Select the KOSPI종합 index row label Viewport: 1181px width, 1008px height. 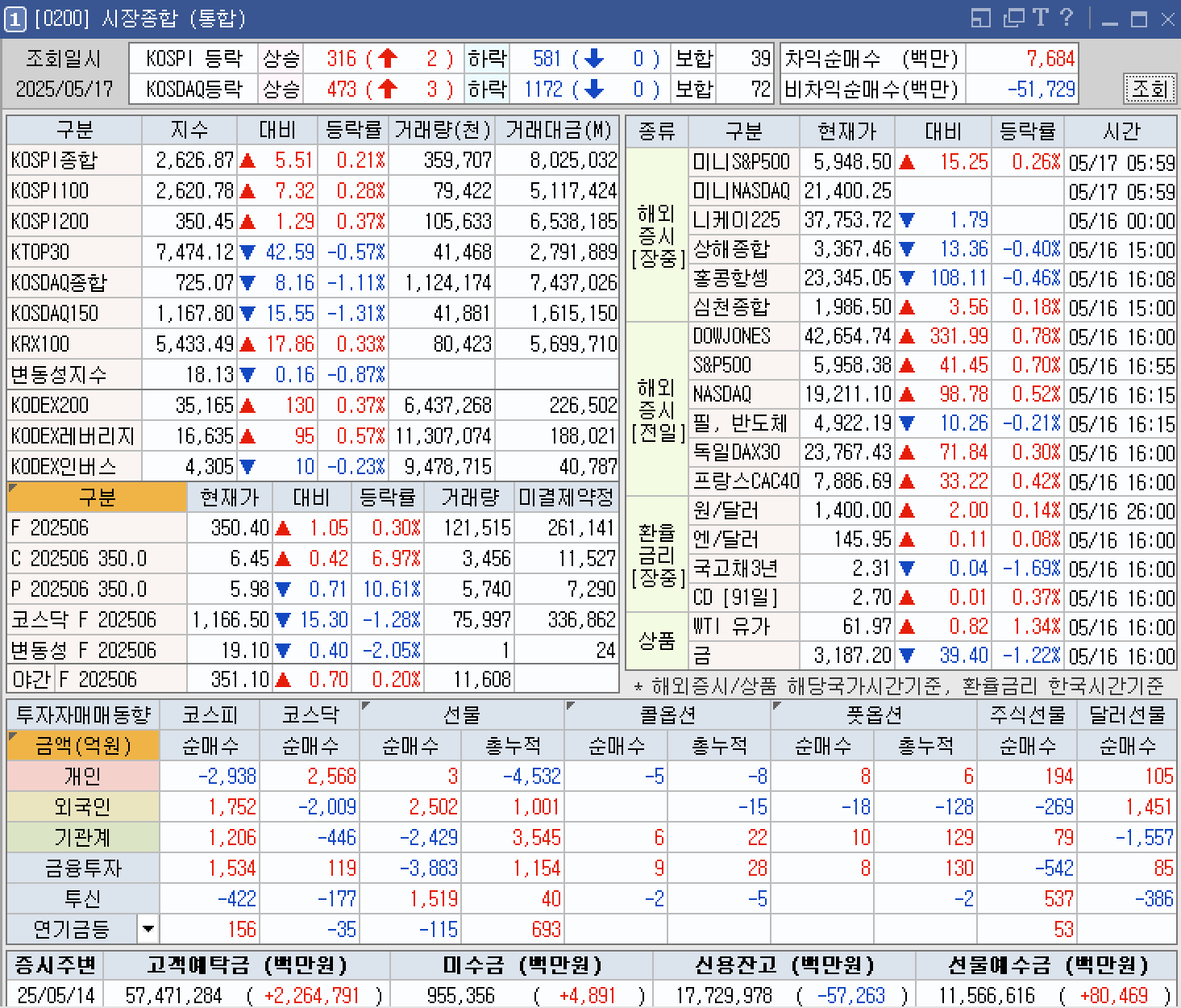tap(74, 160)
